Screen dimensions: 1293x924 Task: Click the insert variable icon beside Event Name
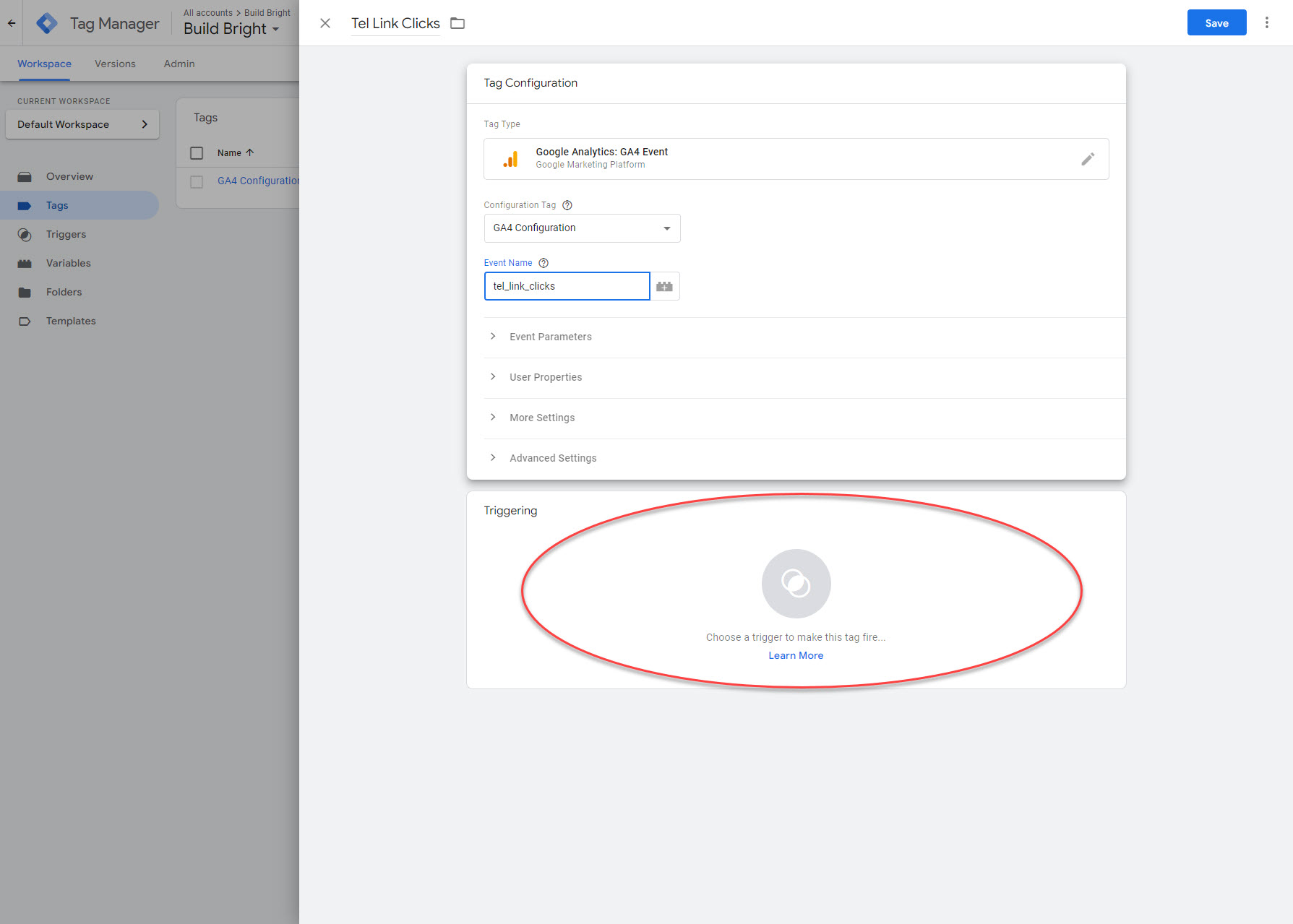click(664, 287)
